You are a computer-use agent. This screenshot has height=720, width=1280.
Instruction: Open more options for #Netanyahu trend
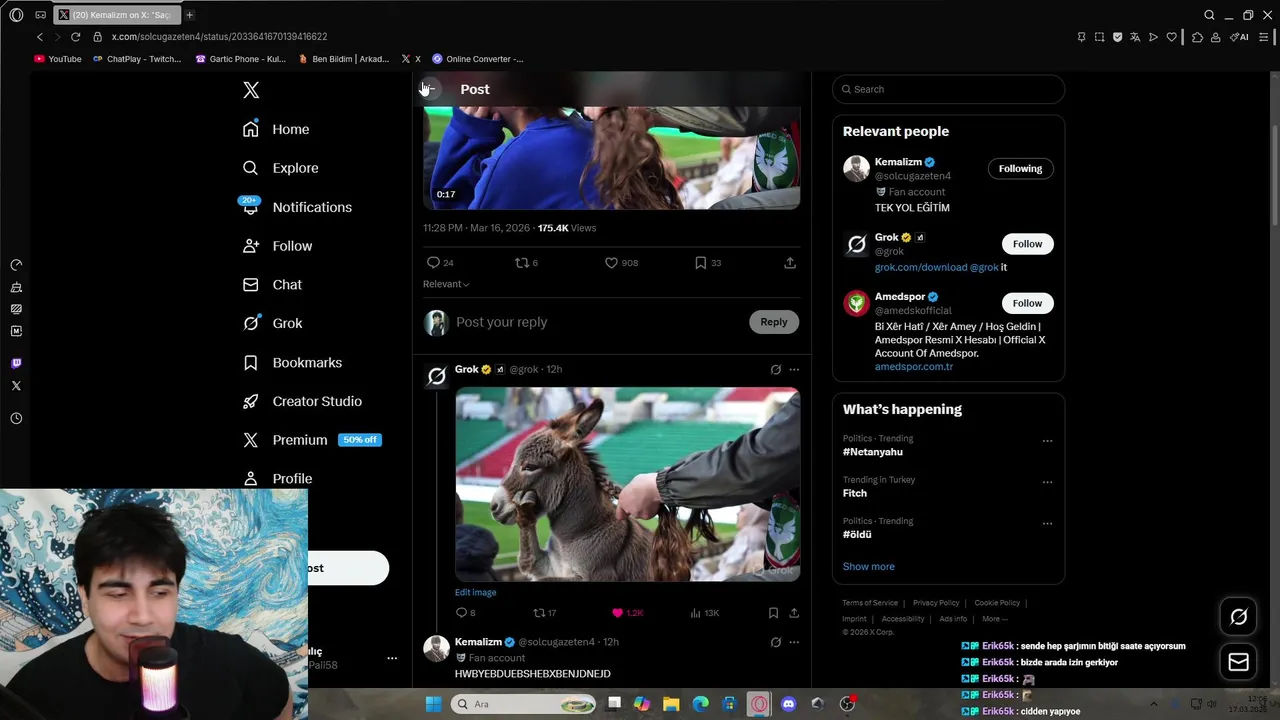point(1047,441)
